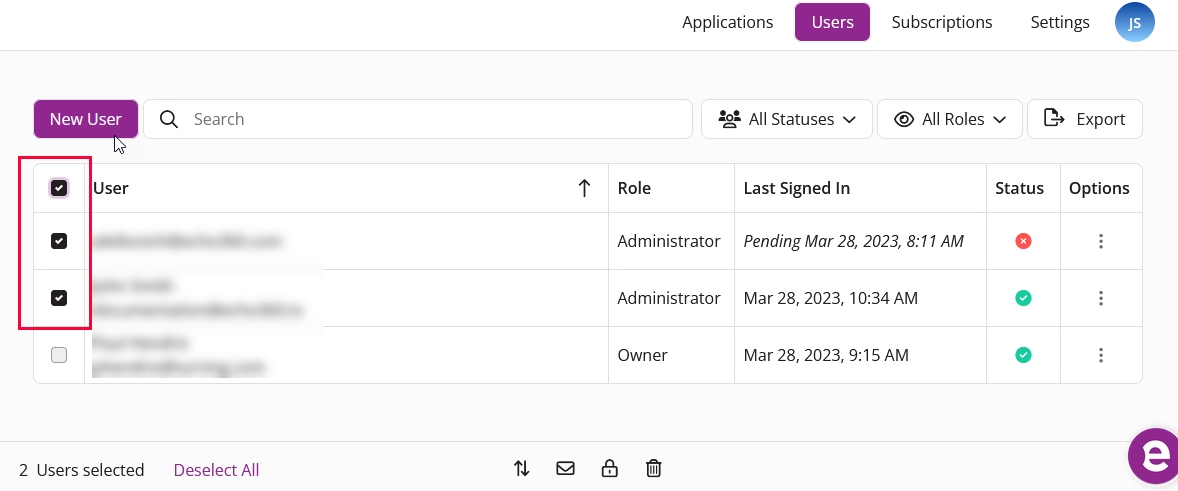Click the red pending status icon
Screen dimensions: 1178x491
coord(1023,241)
